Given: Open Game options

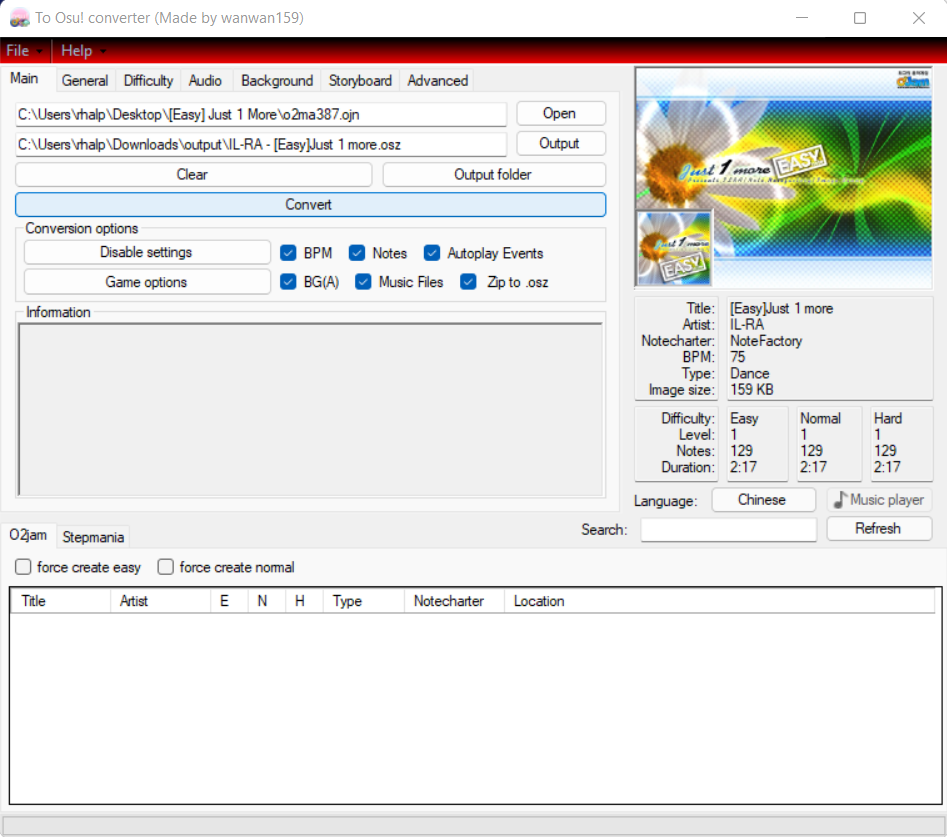Looking at the screenshot, I should point(147,282).
